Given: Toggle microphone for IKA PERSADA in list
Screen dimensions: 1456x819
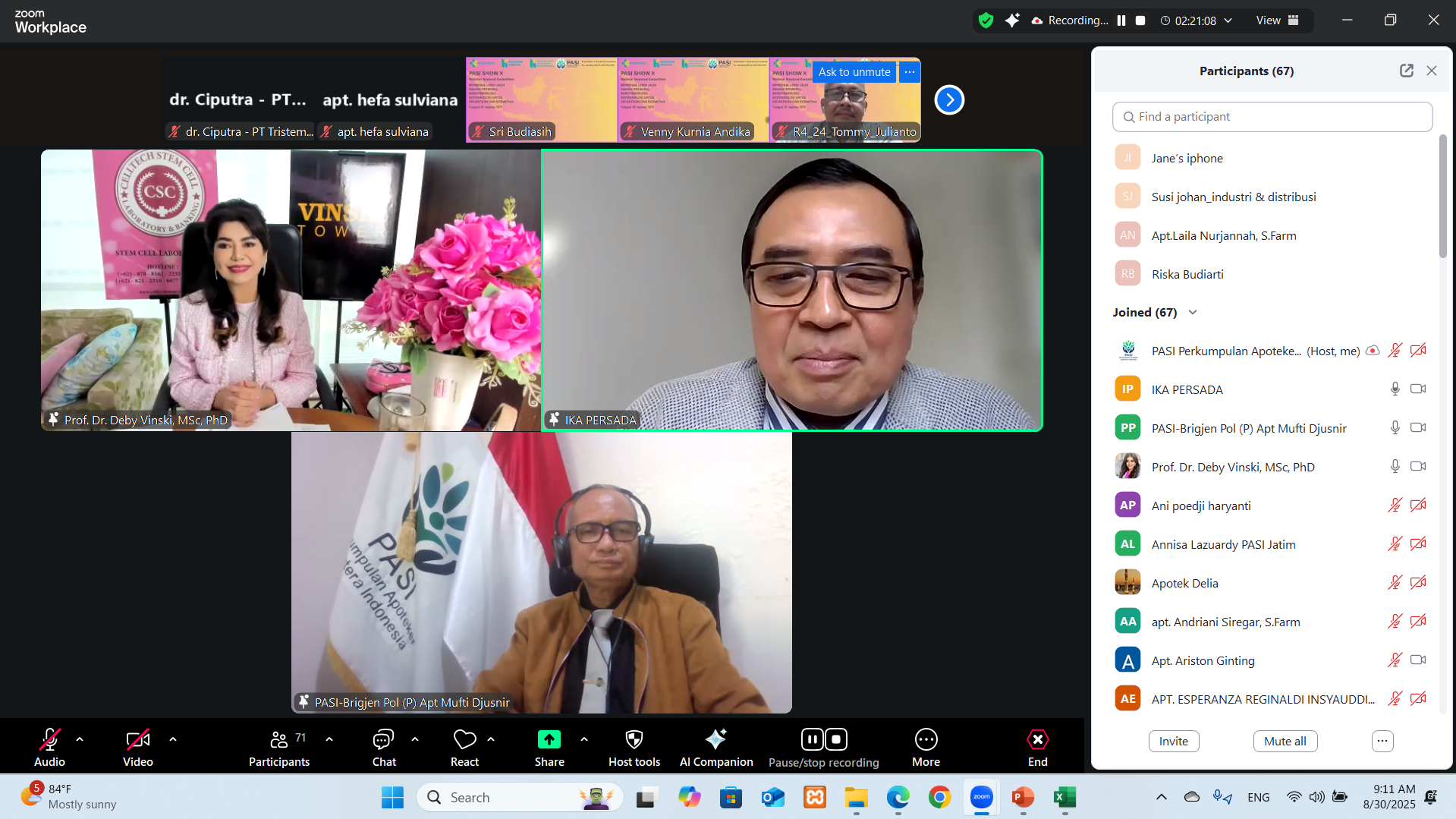Looking at the screenshot, I should (1395, 389).
